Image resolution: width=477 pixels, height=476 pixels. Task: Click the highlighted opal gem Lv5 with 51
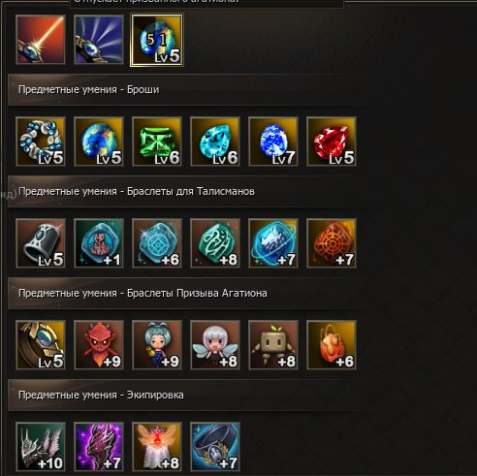pos(157,40)
